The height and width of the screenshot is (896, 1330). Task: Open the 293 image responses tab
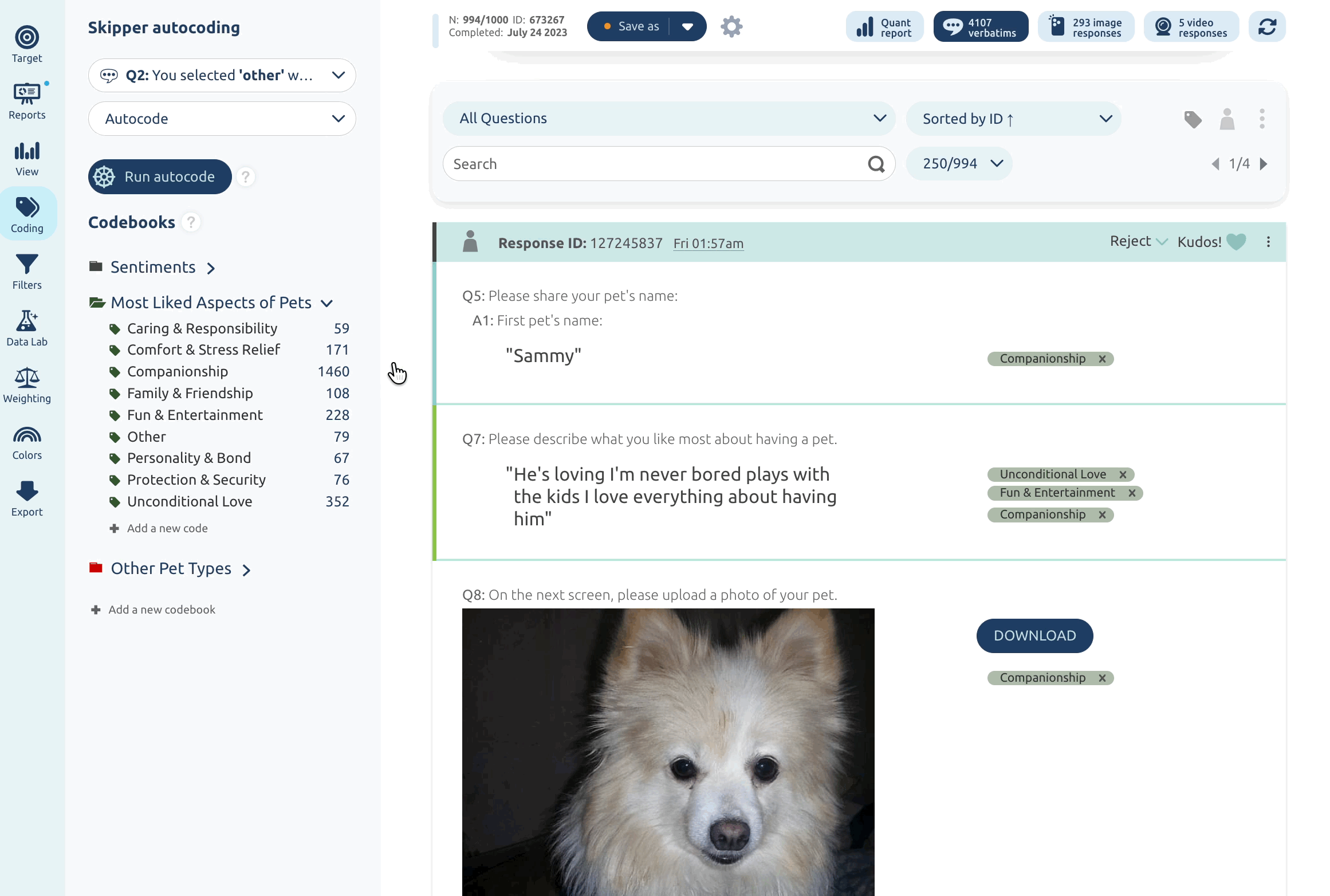[1086, 26]
